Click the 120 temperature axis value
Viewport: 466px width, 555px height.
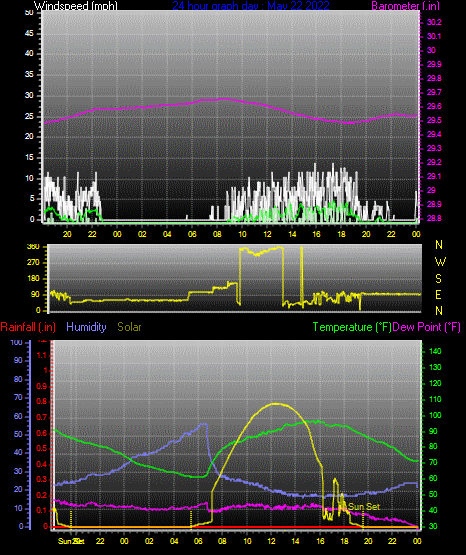(435, 383)
